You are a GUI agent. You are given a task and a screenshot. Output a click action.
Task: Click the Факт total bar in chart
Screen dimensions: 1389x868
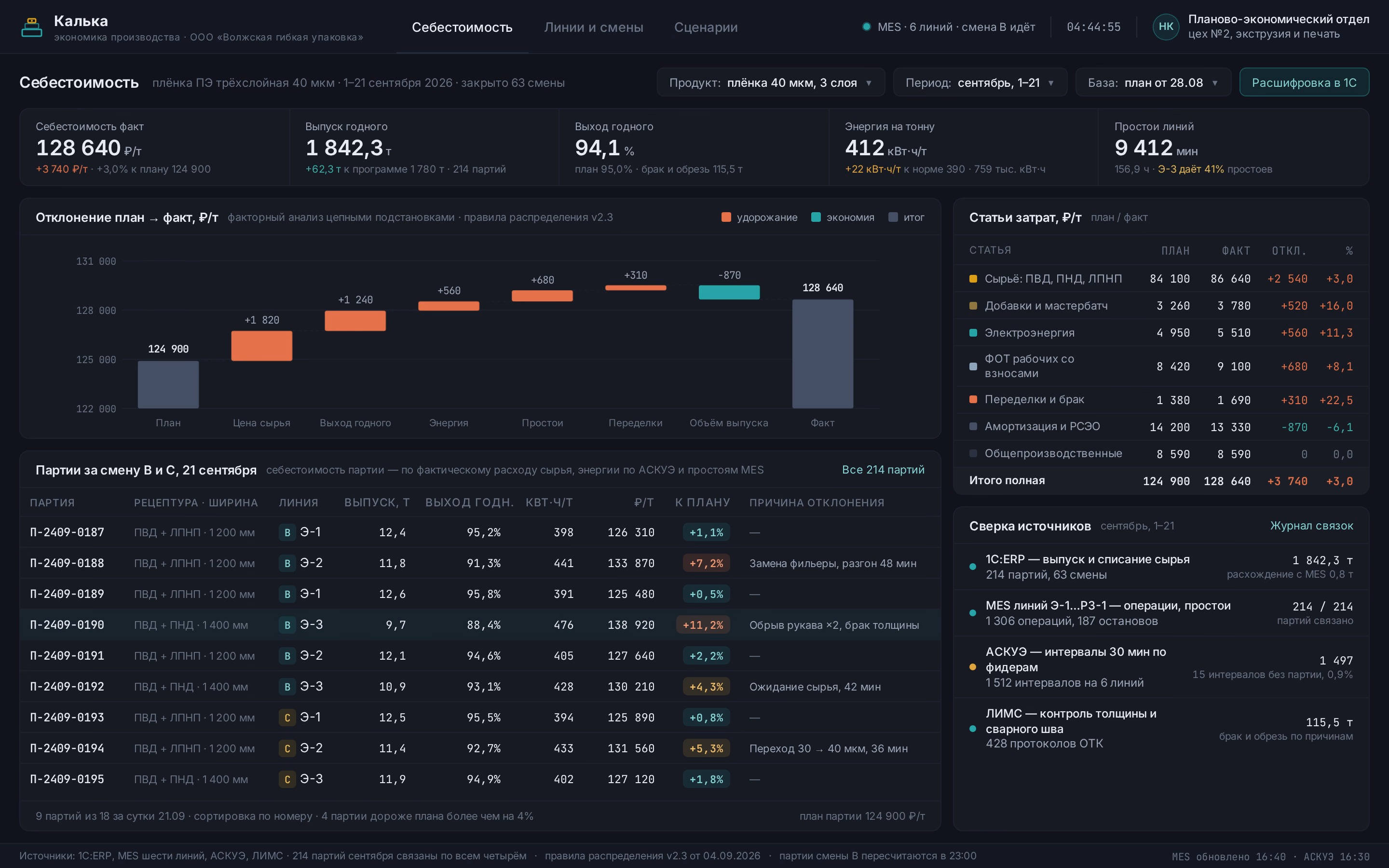(x=822, y=353)
